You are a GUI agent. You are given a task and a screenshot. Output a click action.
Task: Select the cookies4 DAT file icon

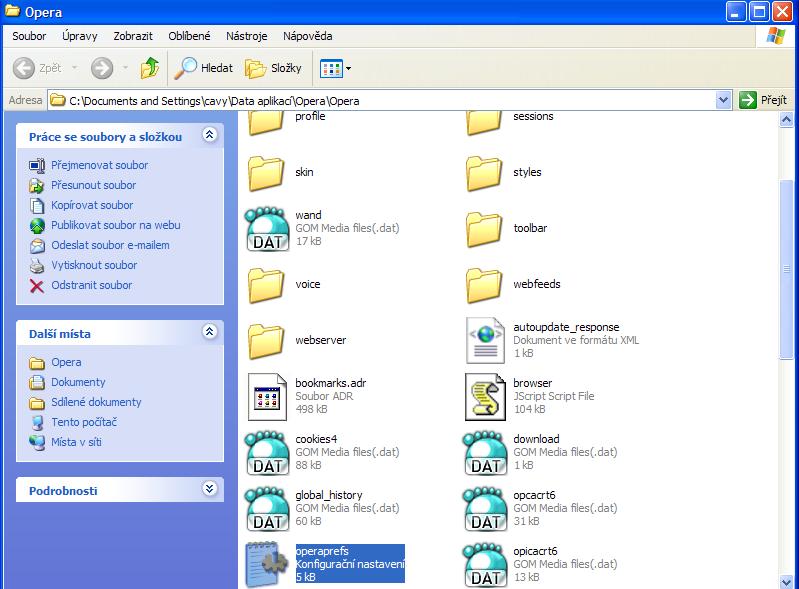tap(267, 452)
